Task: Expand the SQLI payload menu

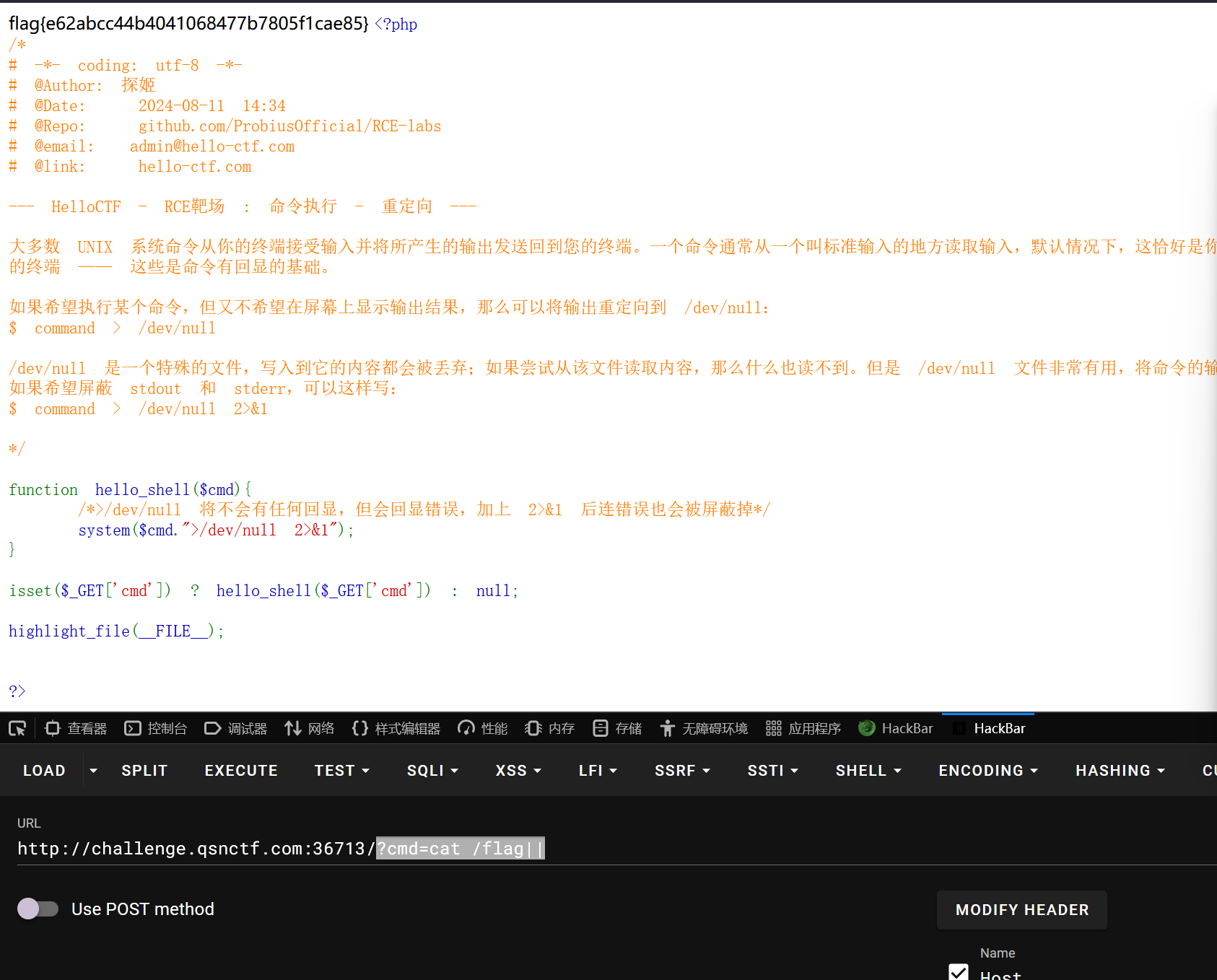Action: tap(432, 770)
